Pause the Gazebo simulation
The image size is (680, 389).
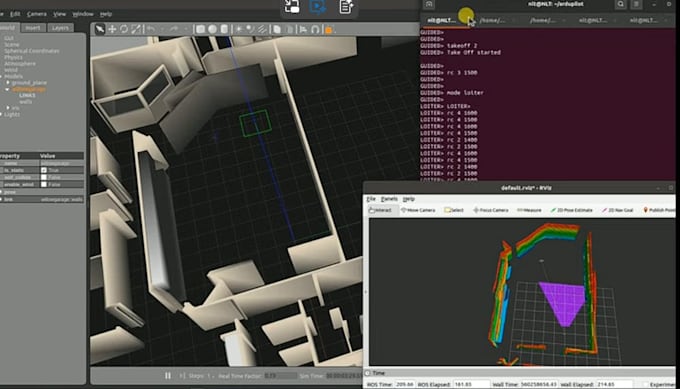click(168, 376)
